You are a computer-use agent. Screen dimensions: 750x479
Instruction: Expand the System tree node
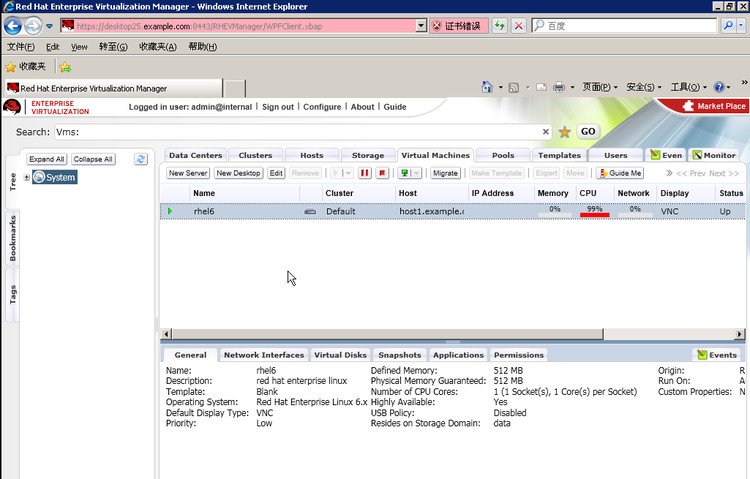pyautogui.click(x=27, y=178)
